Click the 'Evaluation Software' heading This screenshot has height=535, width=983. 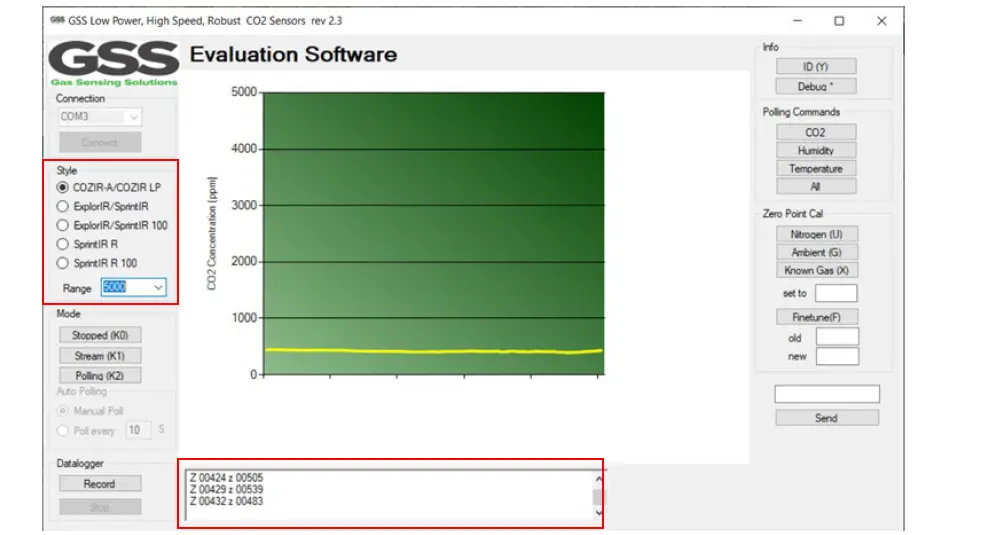tap(293, 55)
